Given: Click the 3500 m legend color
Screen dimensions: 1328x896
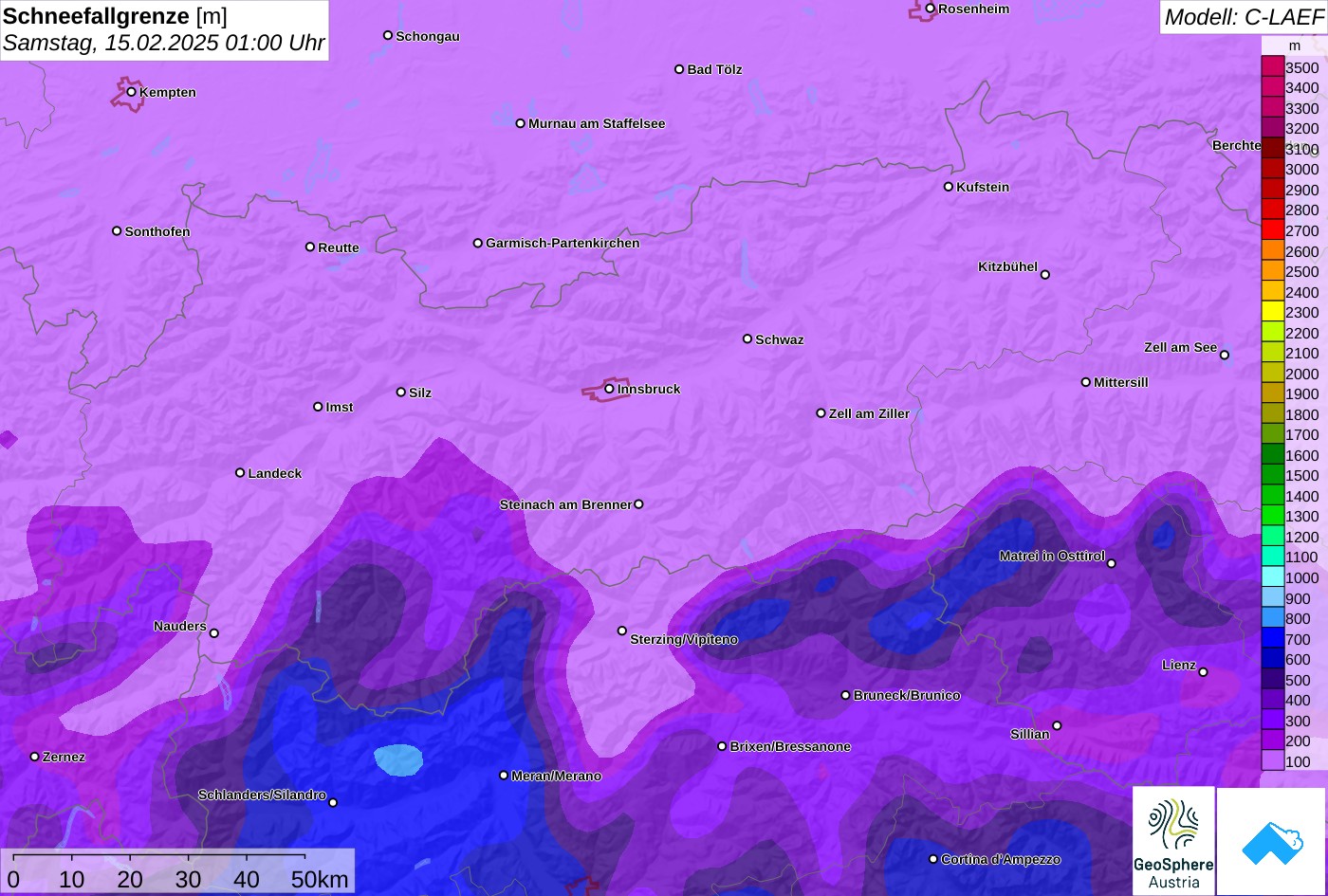Looking at the screenshot, I should [1272, 67].
